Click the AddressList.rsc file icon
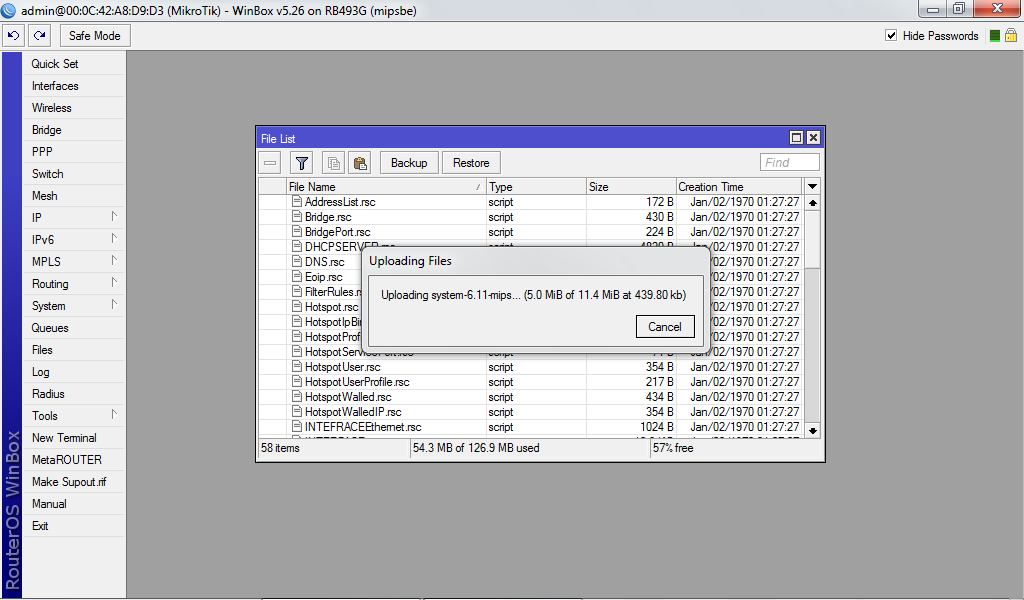 point(296,202)
